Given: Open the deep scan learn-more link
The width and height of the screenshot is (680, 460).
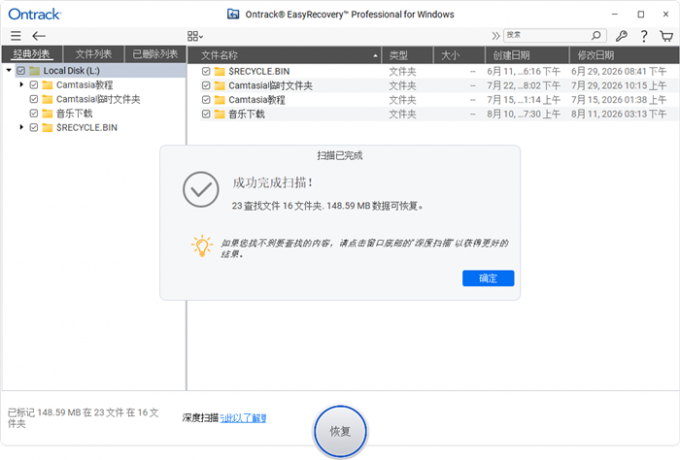Looking at the screenshot, I should point(243,418).
